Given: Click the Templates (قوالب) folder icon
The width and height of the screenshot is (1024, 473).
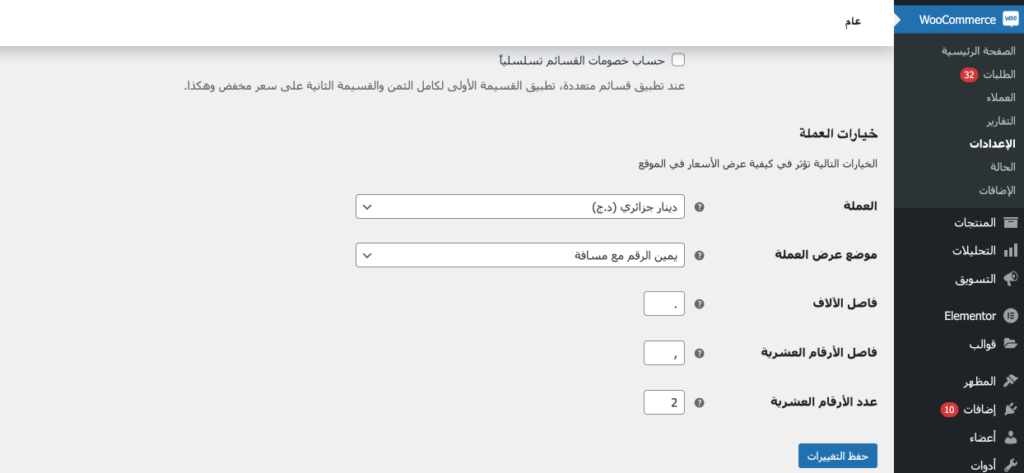Looking at the screenshot, I should (x=1011, y=344).
